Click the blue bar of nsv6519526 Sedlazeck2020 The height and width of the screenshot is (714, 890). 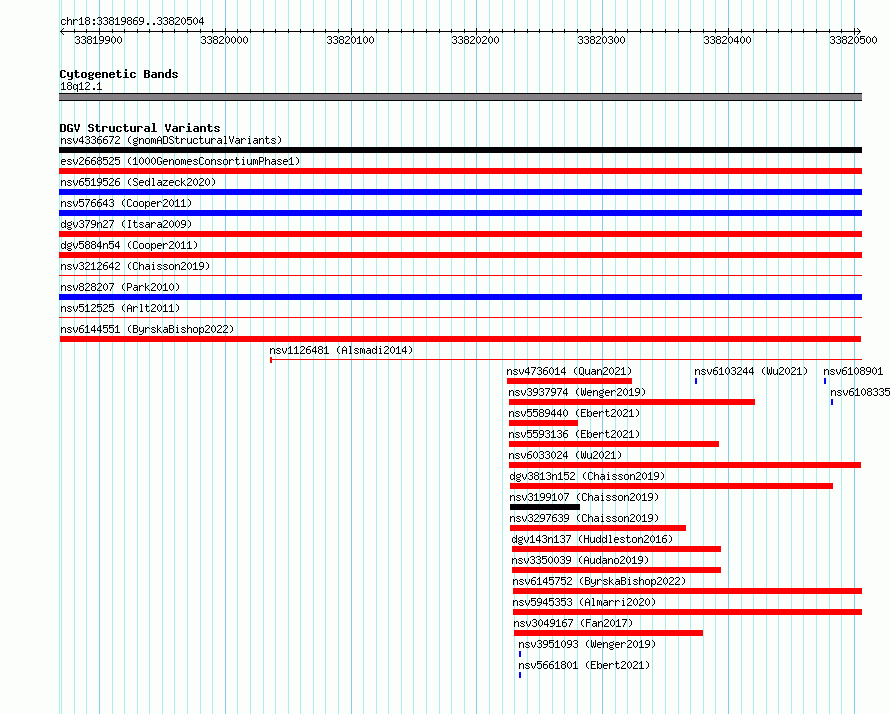(460, 192)
